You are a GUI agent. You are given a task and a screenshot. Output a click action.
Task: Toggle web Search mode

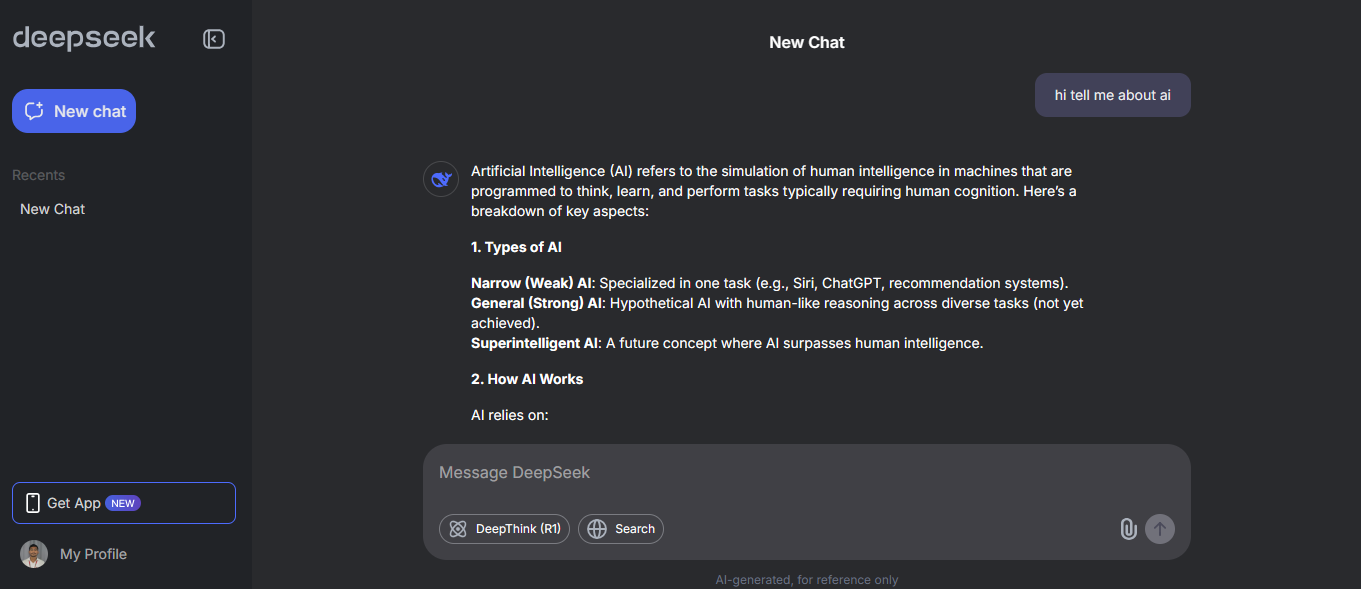pyautogui.click(x=621, y=529)
